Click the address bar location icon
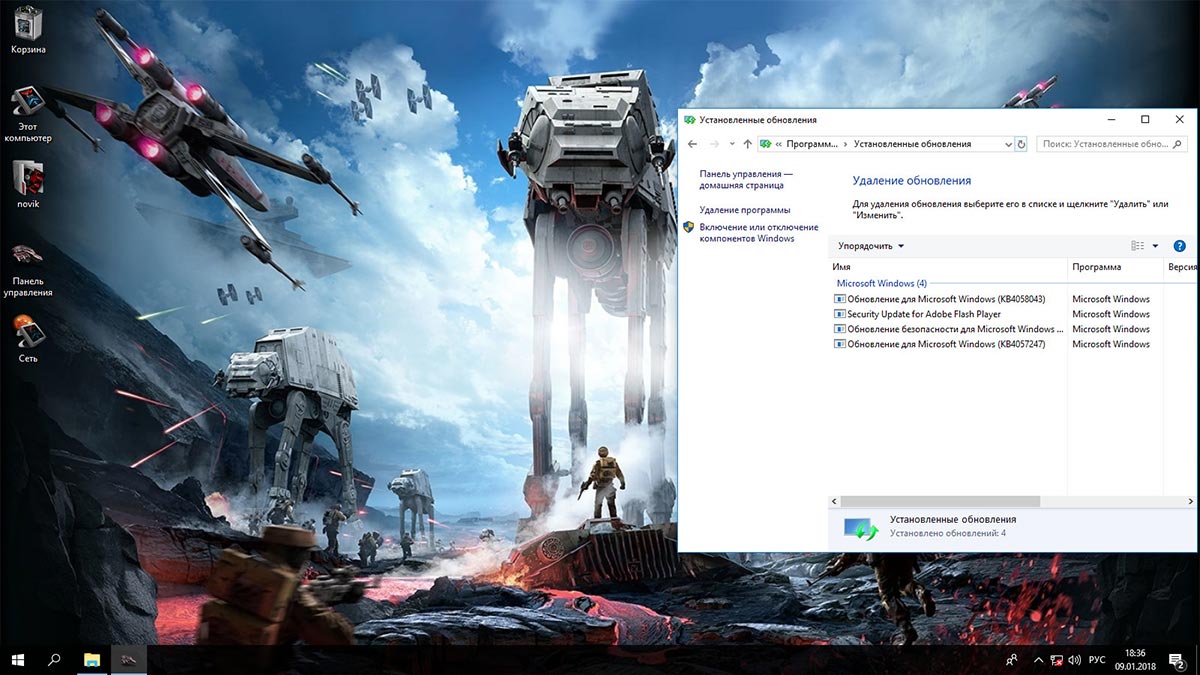Screen dimensions: 1200x675 [766, 144]
